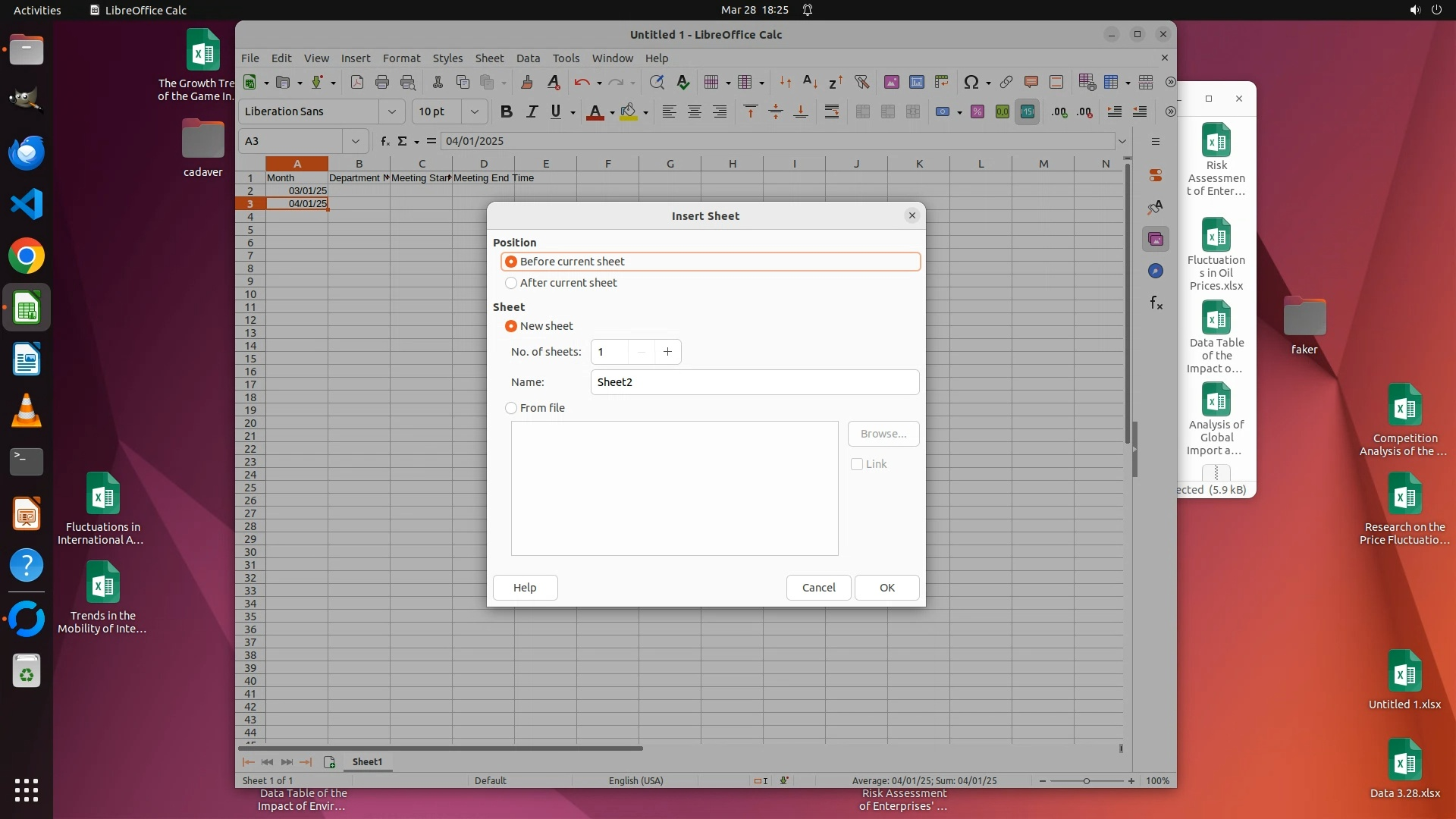Increase number of sheets with plus stepper
The height and width of the screenshot is (819, 1456).
[667, 352]
